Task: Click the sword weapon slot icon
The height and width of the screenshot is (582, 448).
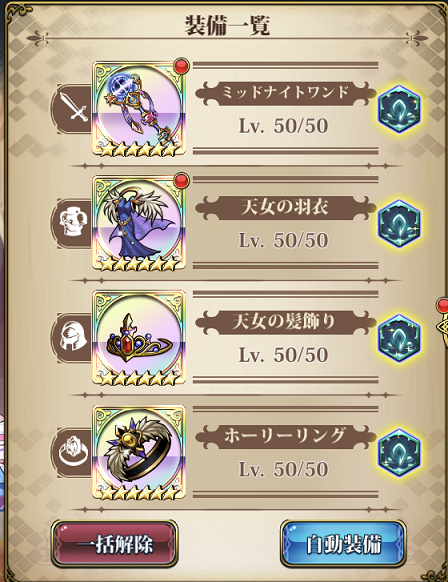Action: (73, 109)
